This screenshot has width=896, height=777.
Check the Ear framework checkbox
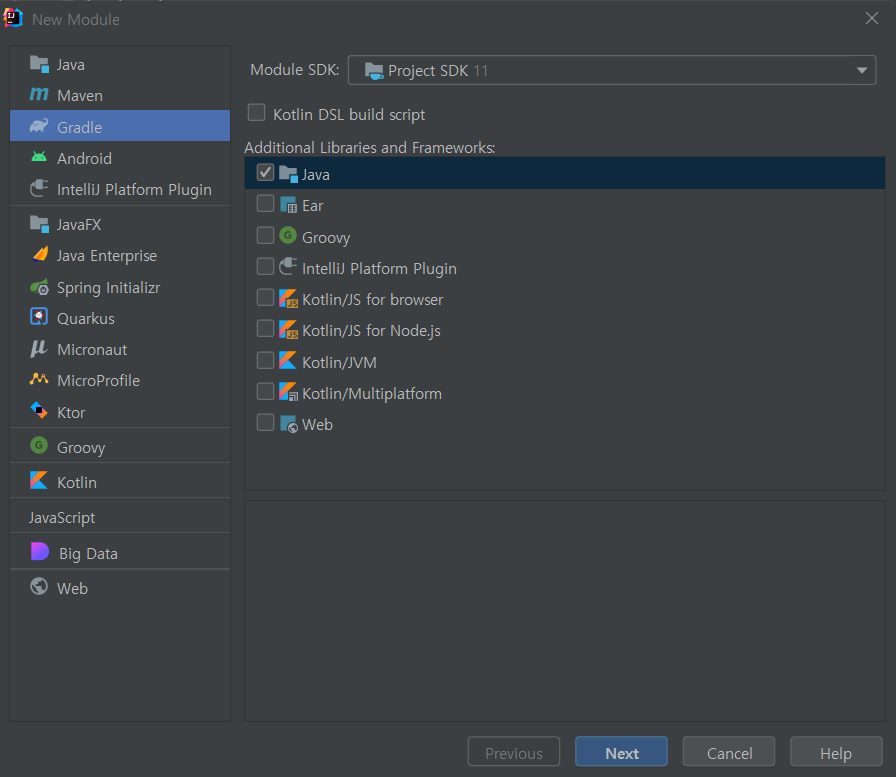click(x=265, y=203)
